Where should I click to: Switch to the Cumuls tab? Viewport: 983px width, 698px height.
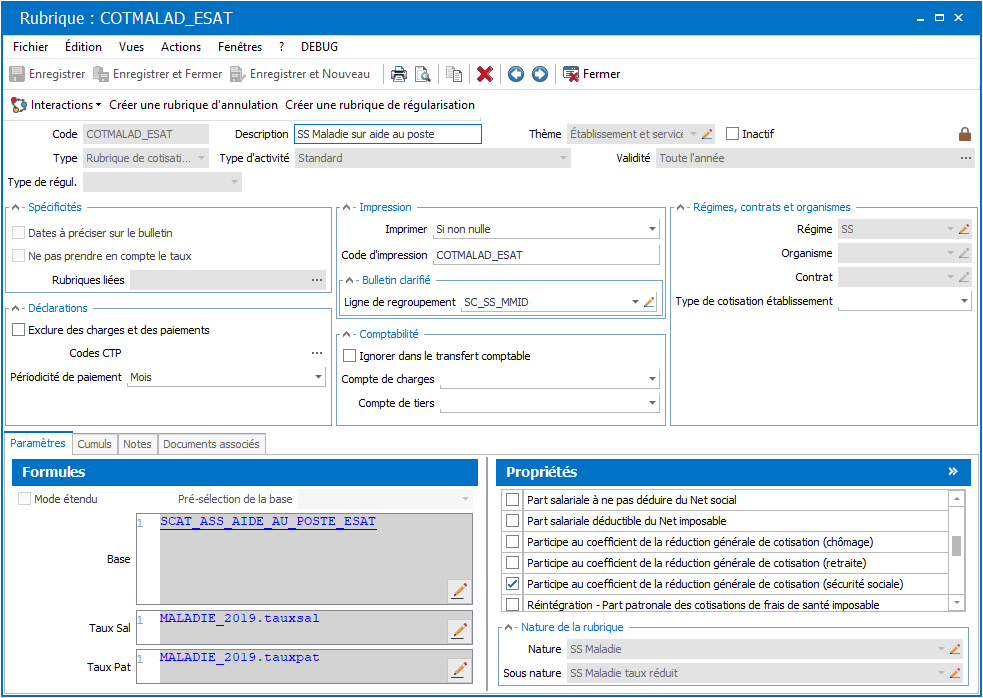95,443
